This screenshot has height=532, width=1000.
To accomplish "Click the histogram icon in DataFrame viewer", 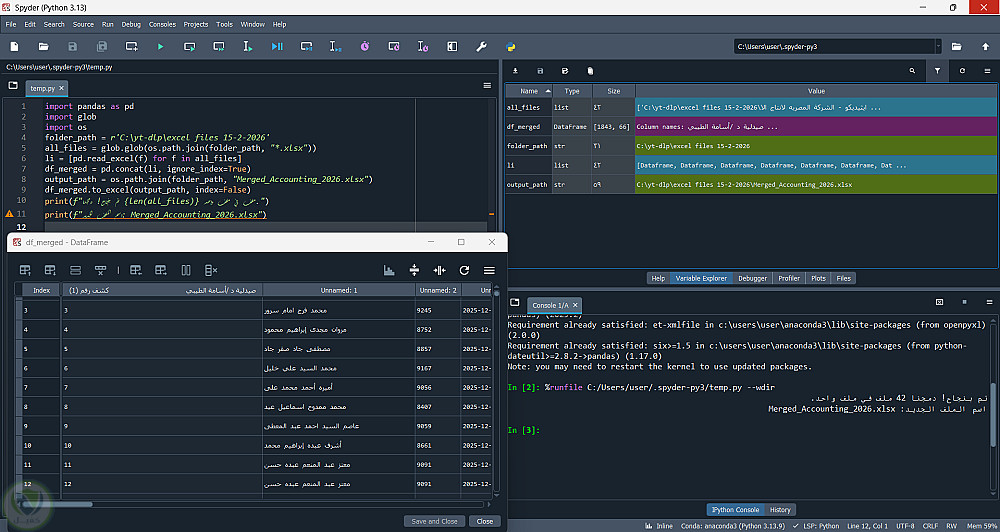I will (389, 270).
